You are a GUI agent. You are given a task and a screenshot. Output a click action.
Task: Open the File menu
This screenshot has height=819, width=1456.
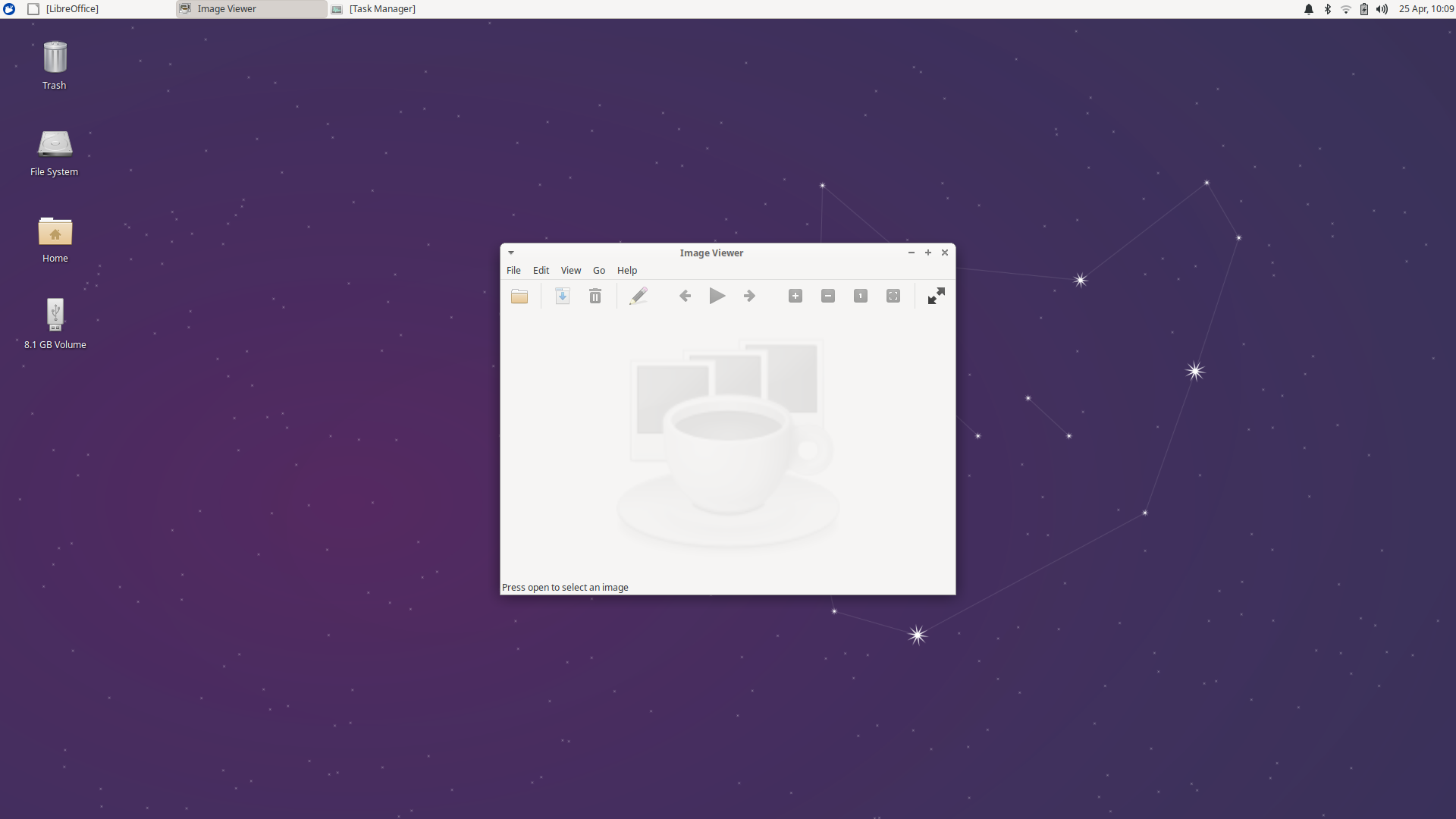[x=513, y=271]
